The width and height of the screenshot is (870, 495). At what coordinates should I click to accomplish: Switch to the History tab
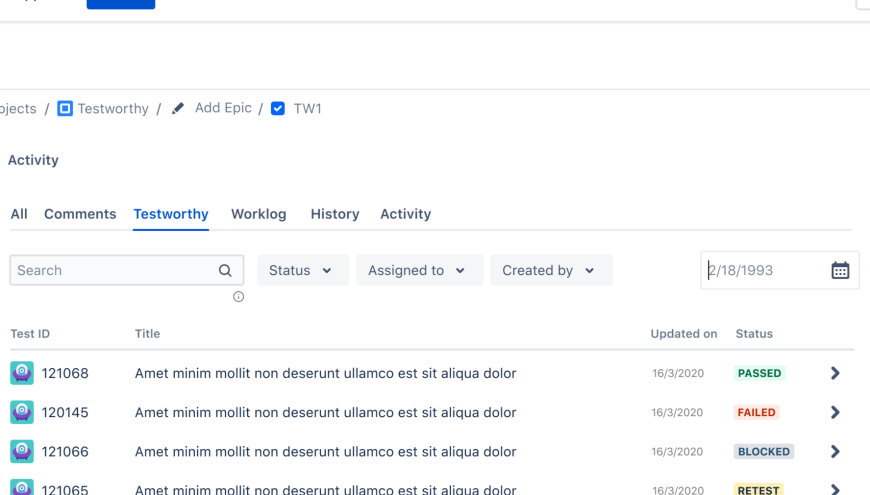click(x=334, y=214)
